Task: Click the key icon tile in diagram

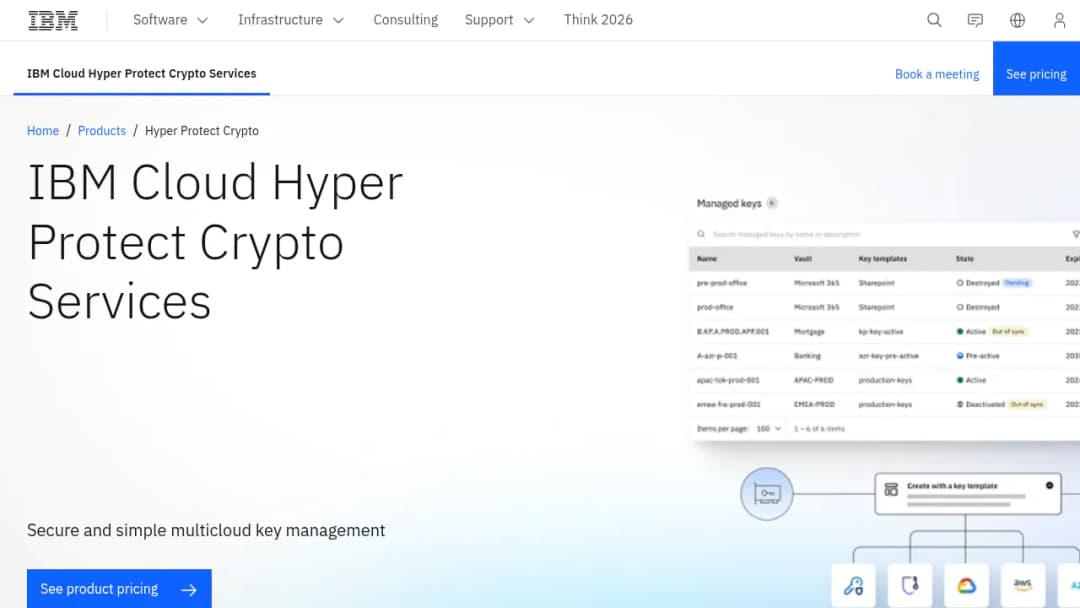Action: pos(853,586)
